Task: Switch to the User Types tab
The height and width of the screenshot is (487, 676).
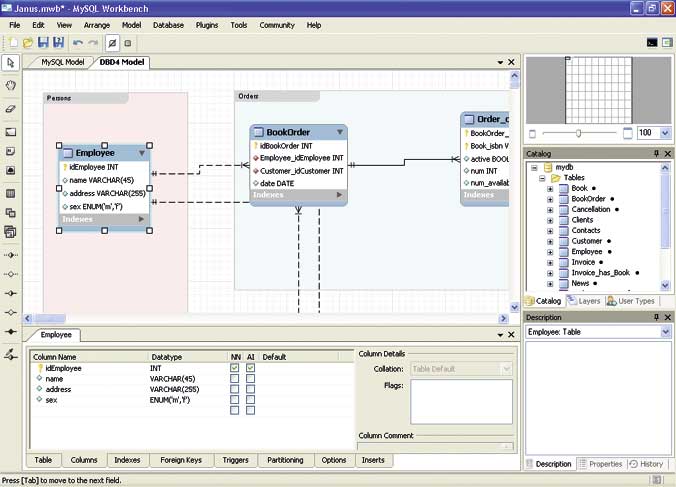Action: click(x=631, y=301)
